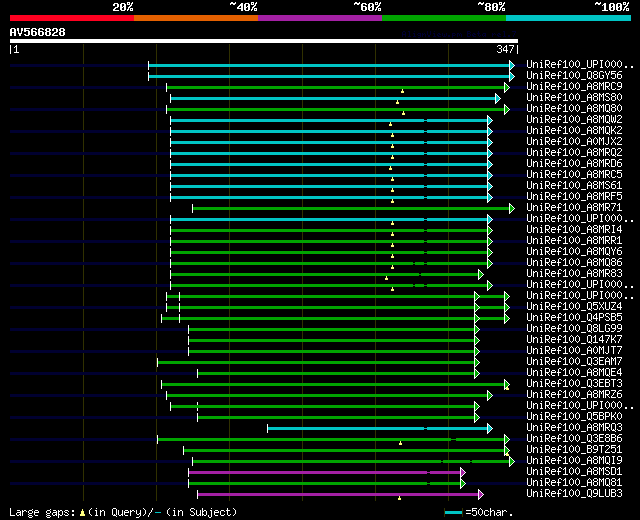Click the arrowhead ending the UniRef100_Q8GY56 bar
Image resolution: width=640 pixels, height=520 pixels.
(x=512, y=76)
